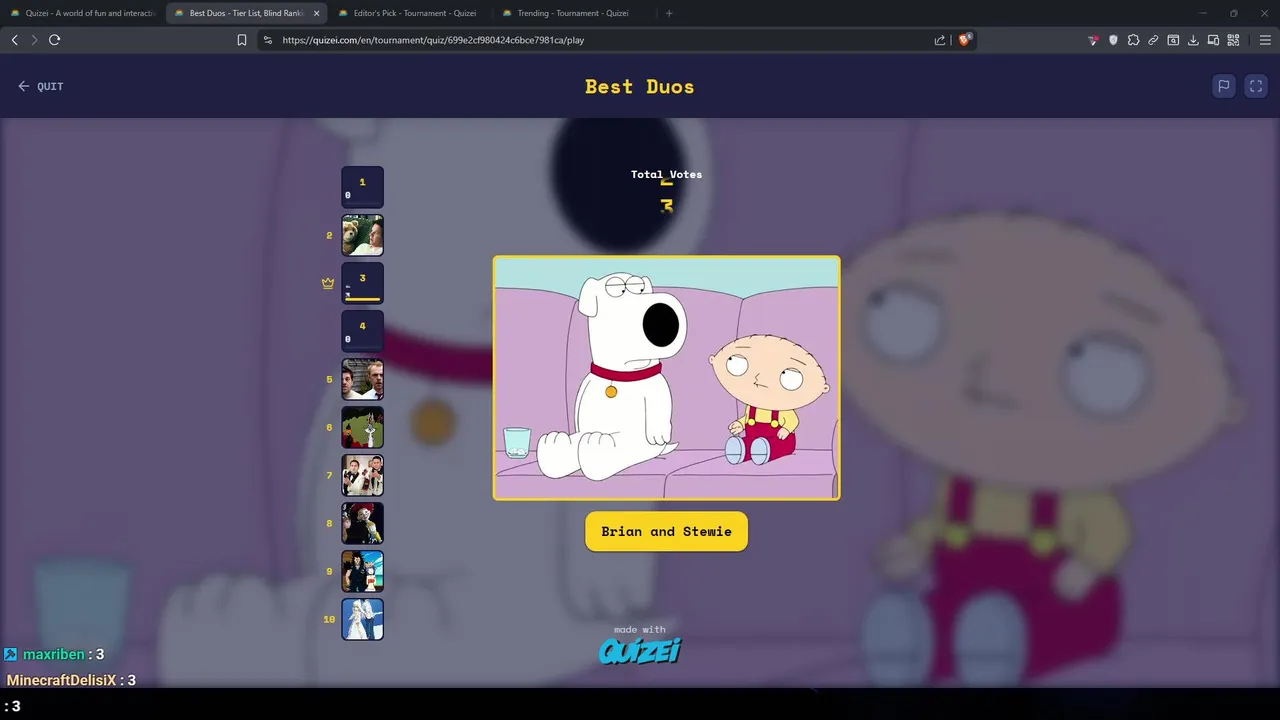Click the Best Duos title
The width and height of the screenshot is (1280, 720).
(640, 86)
